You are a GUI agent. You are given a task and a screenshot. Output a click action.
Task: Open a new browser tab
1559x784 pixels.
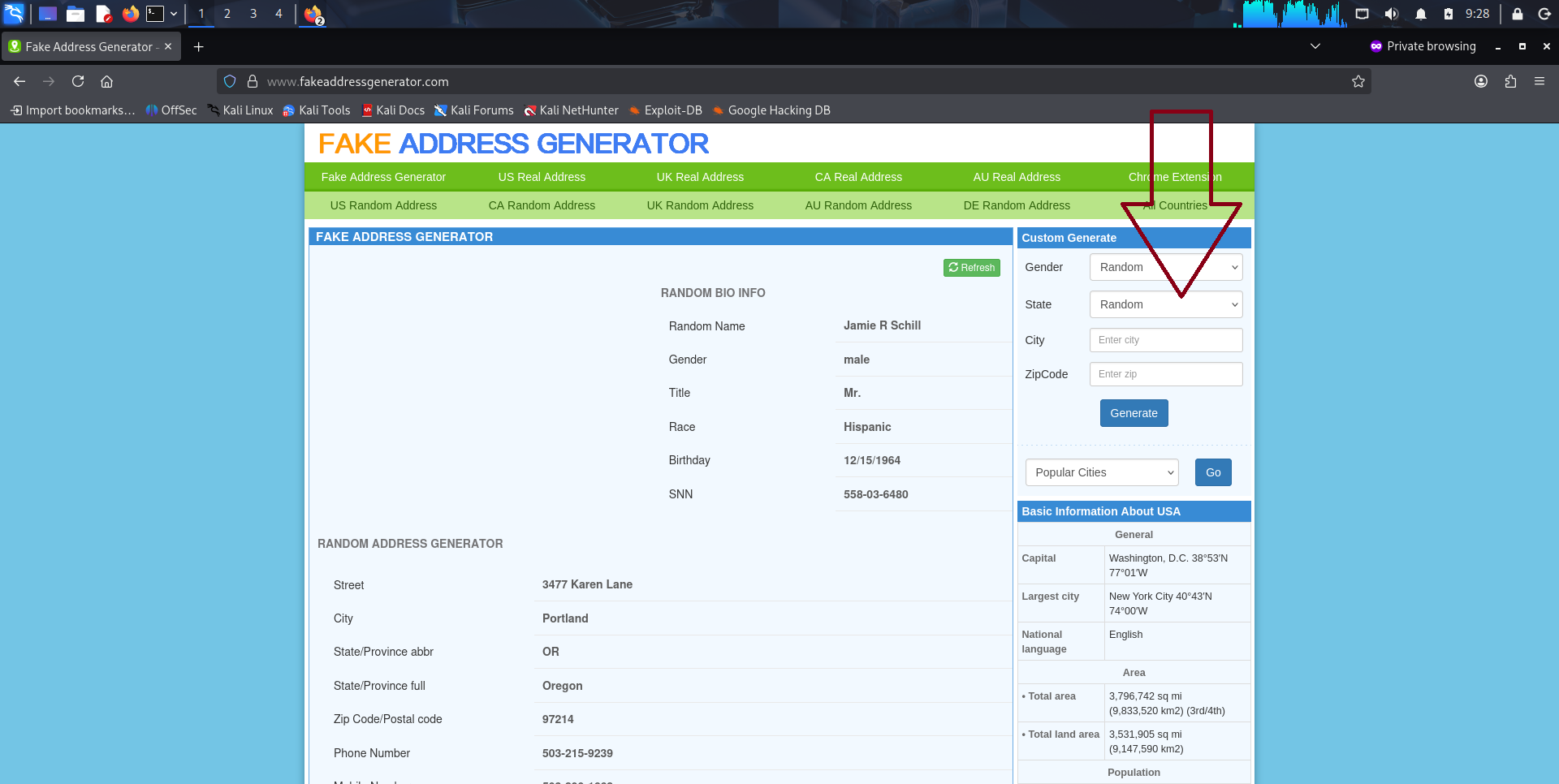(x=198, y=47)
